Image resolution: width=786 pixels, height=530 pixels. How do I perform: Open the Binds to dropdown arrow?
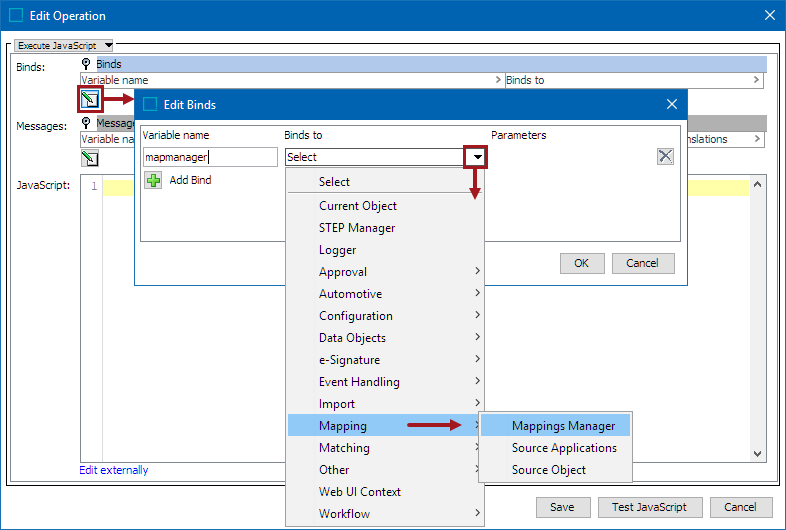tap(476, 157)
